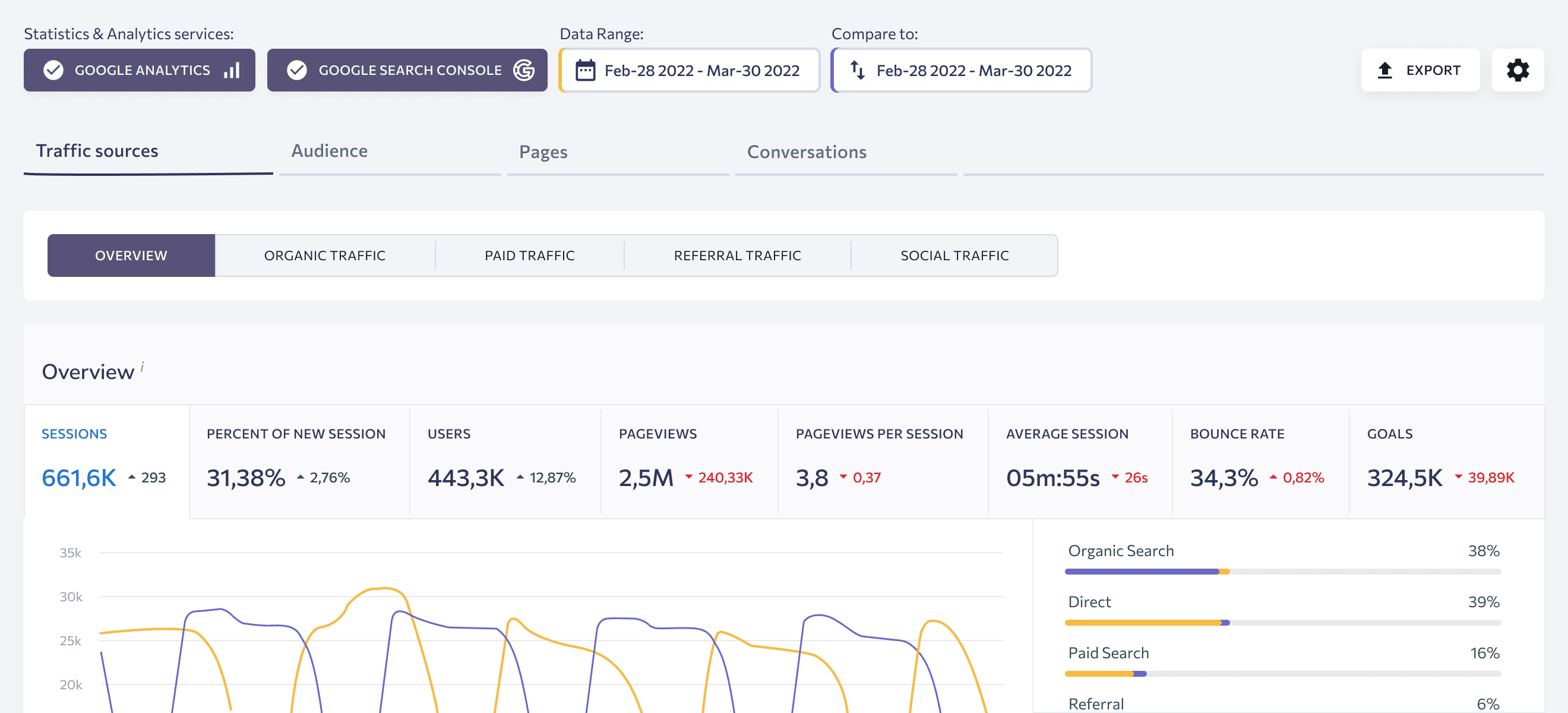
Task: Select the Pageviews metric card
Action: [x=689, y=461]
